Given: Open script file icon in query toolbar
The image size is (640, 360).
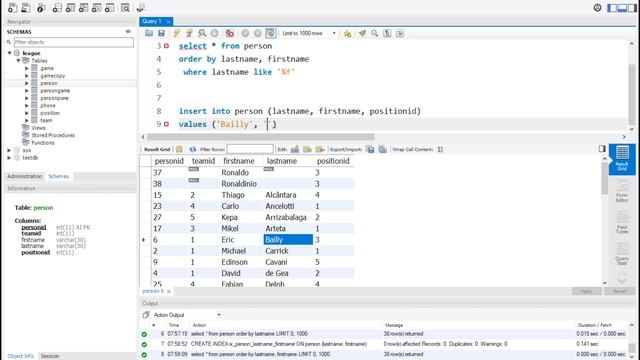Looking at the screenshot, I should point(149,33).
